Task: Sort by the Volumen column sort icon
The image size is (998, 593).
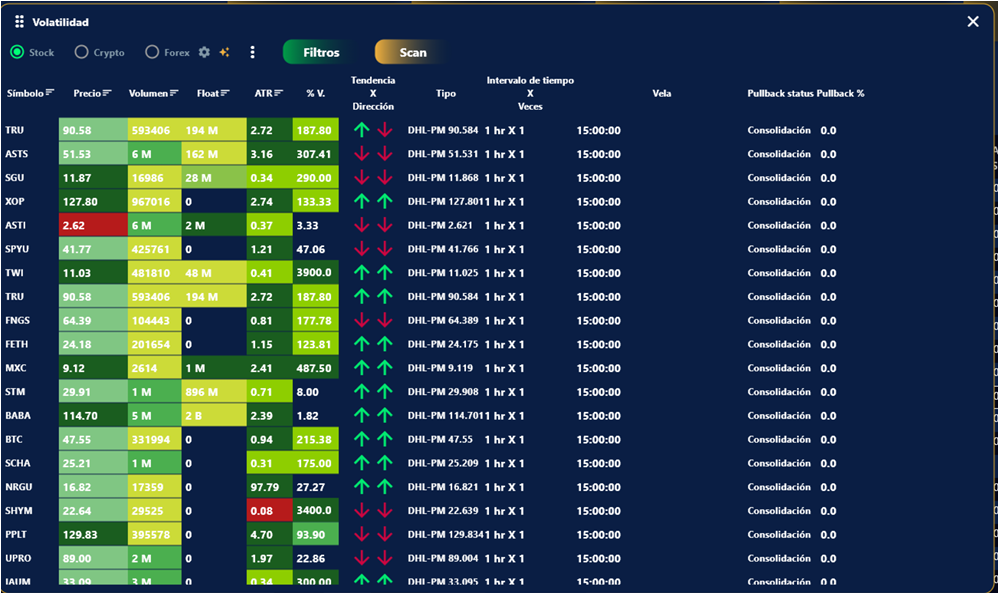Action: click(x=174, y=93)
